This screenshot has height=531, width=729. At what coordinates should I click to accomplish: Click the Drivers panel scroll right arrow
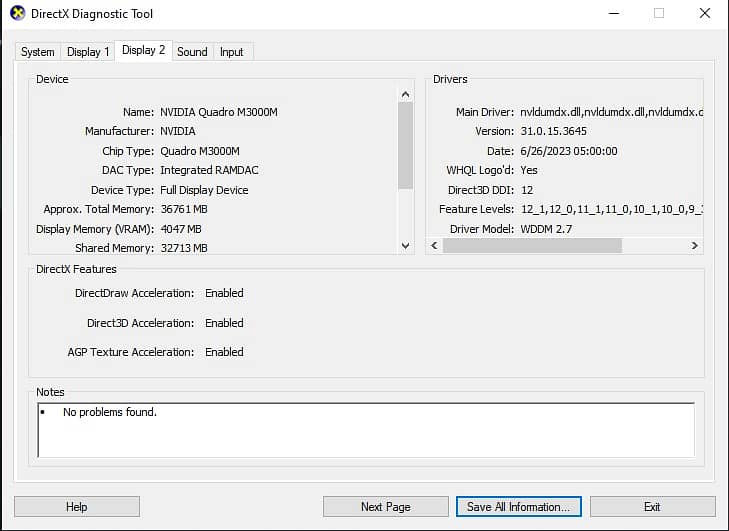click(694, 245)
